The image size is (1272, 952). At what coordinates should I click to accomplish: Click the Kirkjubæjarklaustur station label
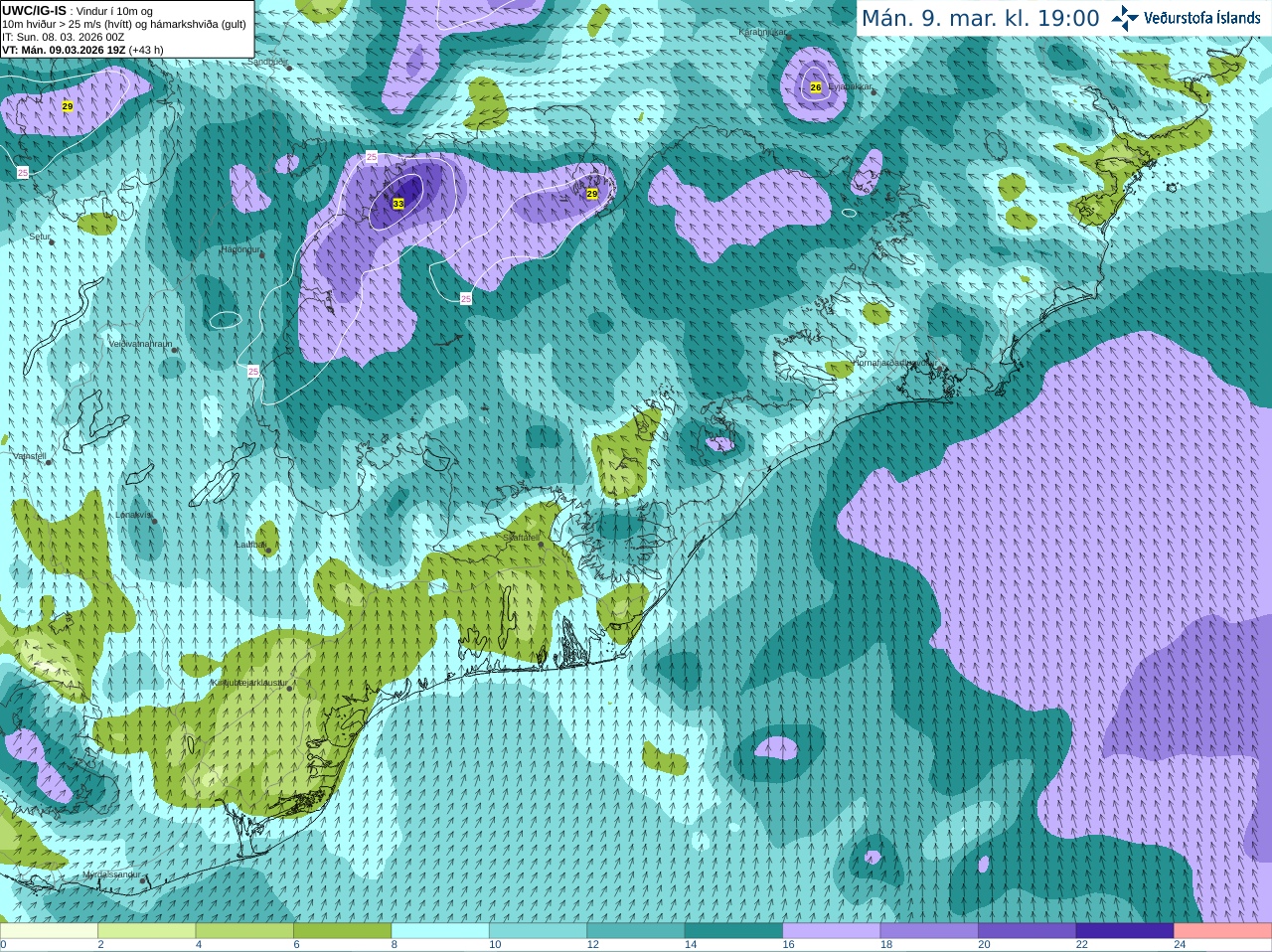click(249, 683)
